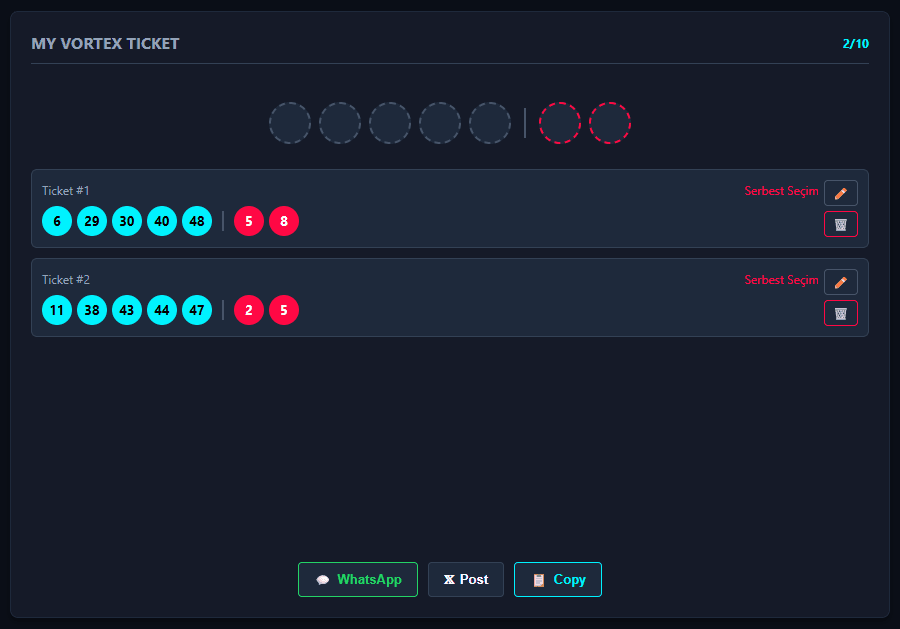Click cyan ball number 6 in Ticket #1
The image size is (900, 629).
click(57, 221)
